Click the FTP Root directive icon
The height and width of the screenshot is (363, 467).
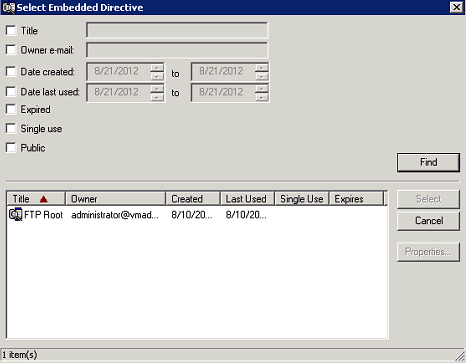click(15, 214)
